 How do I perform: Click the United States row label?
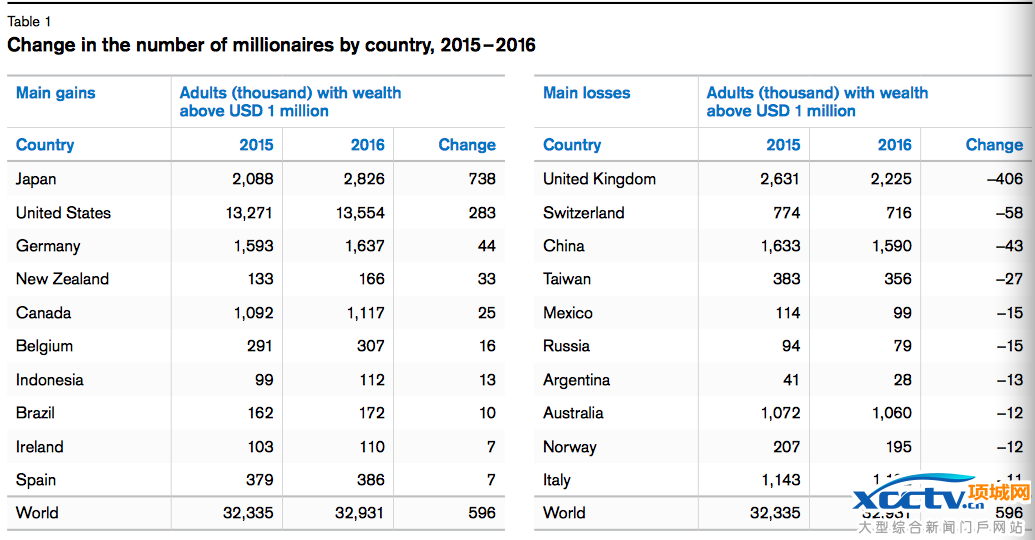[63, 213]
